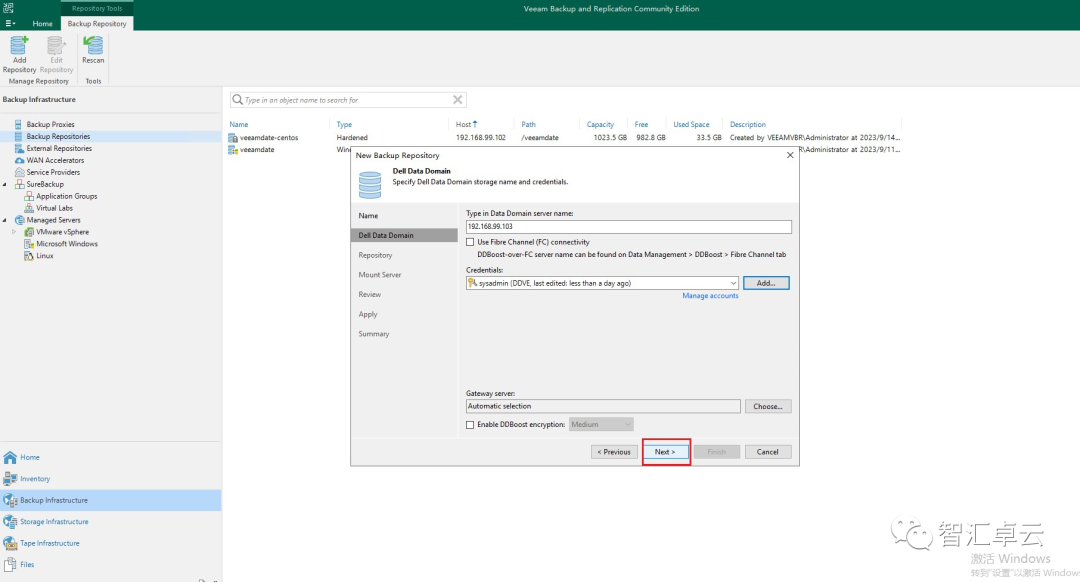Click the Choose... gateway server button
The height and width of the screenshot is (582, 1080).
coord(767,406)
